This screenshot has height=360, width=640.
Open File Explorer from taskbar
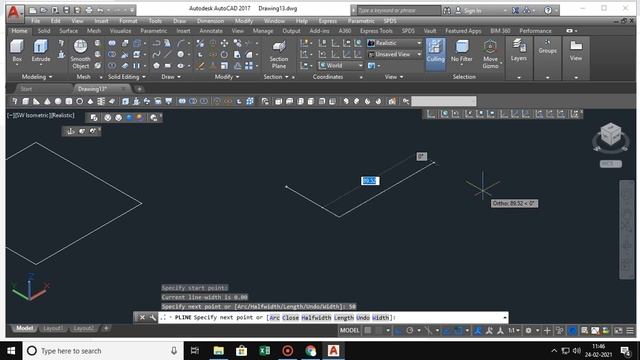pos(219,351)
